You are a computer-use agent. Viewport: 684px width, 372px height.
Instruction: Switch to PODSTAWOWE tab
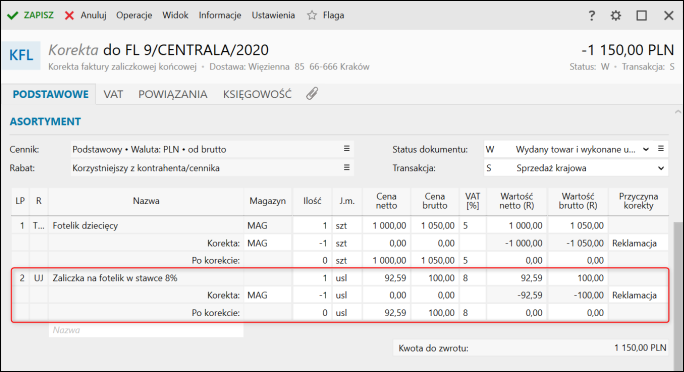[x=51, y=94]
